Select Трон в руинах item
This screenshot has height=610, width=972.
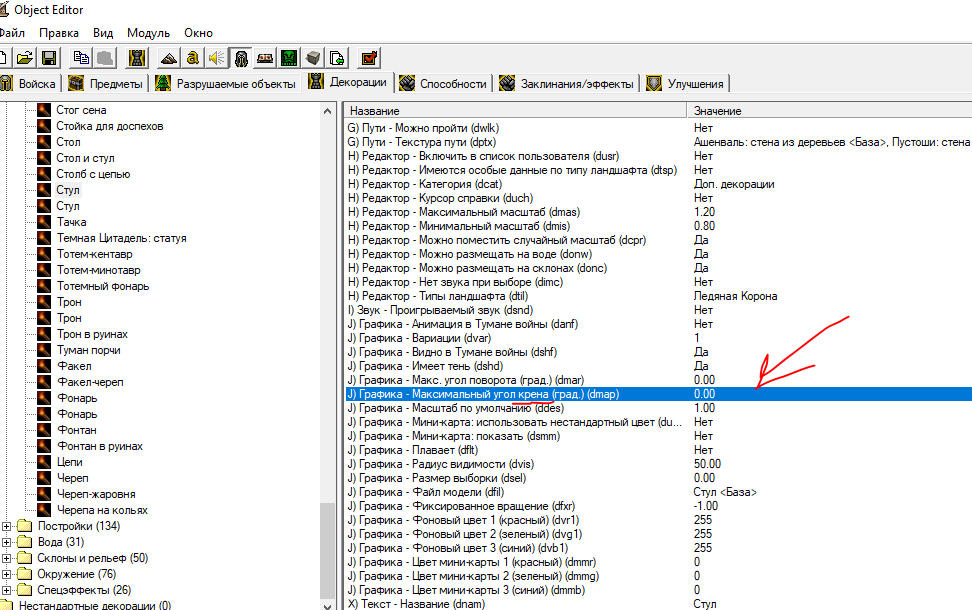click(92, 334)
